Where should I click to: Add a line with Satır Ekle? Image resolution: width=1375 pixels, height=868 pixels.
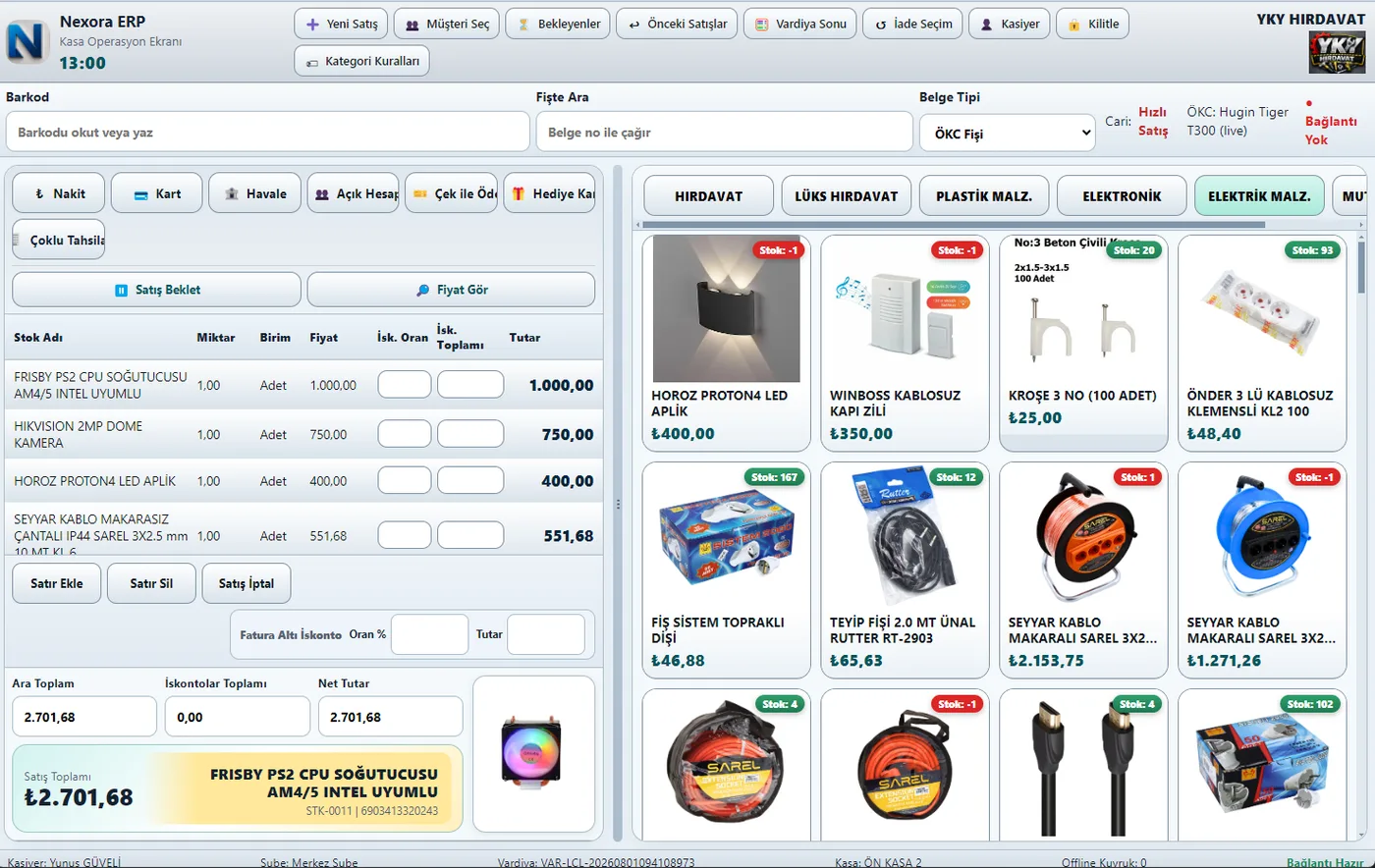tap(57, 583)
